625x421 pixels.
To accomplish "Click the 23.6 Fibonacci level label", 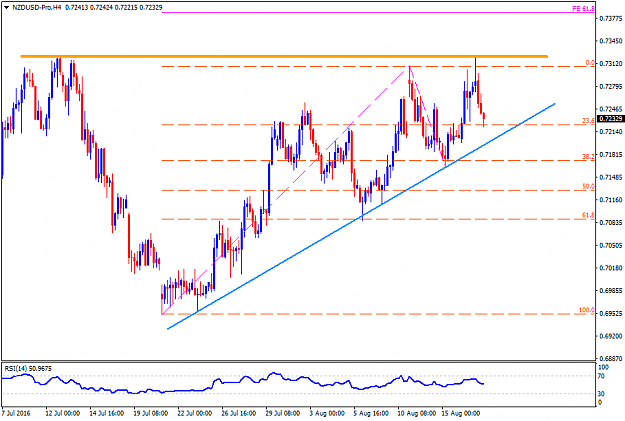I will (x=588, y=120).
